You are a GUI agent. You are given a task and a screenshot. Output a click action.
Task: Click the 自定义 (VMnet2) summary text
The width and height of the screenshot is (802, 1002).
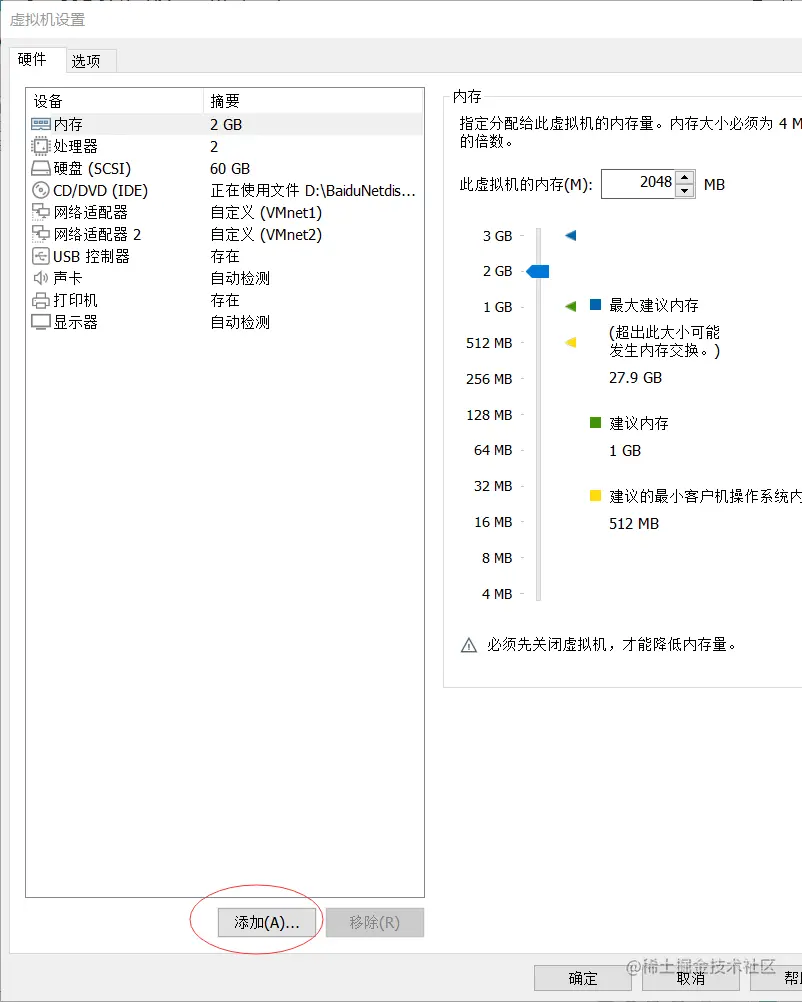(266, 235)
